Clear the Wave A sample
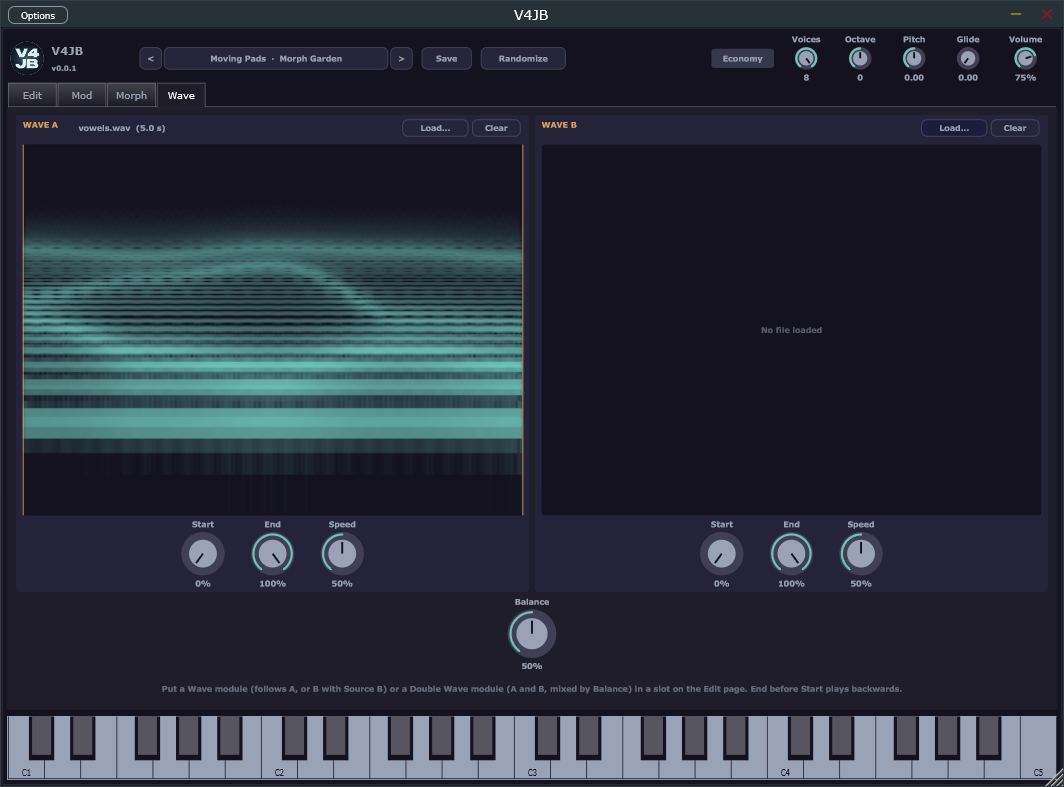1064x787 pixels. 496,128
